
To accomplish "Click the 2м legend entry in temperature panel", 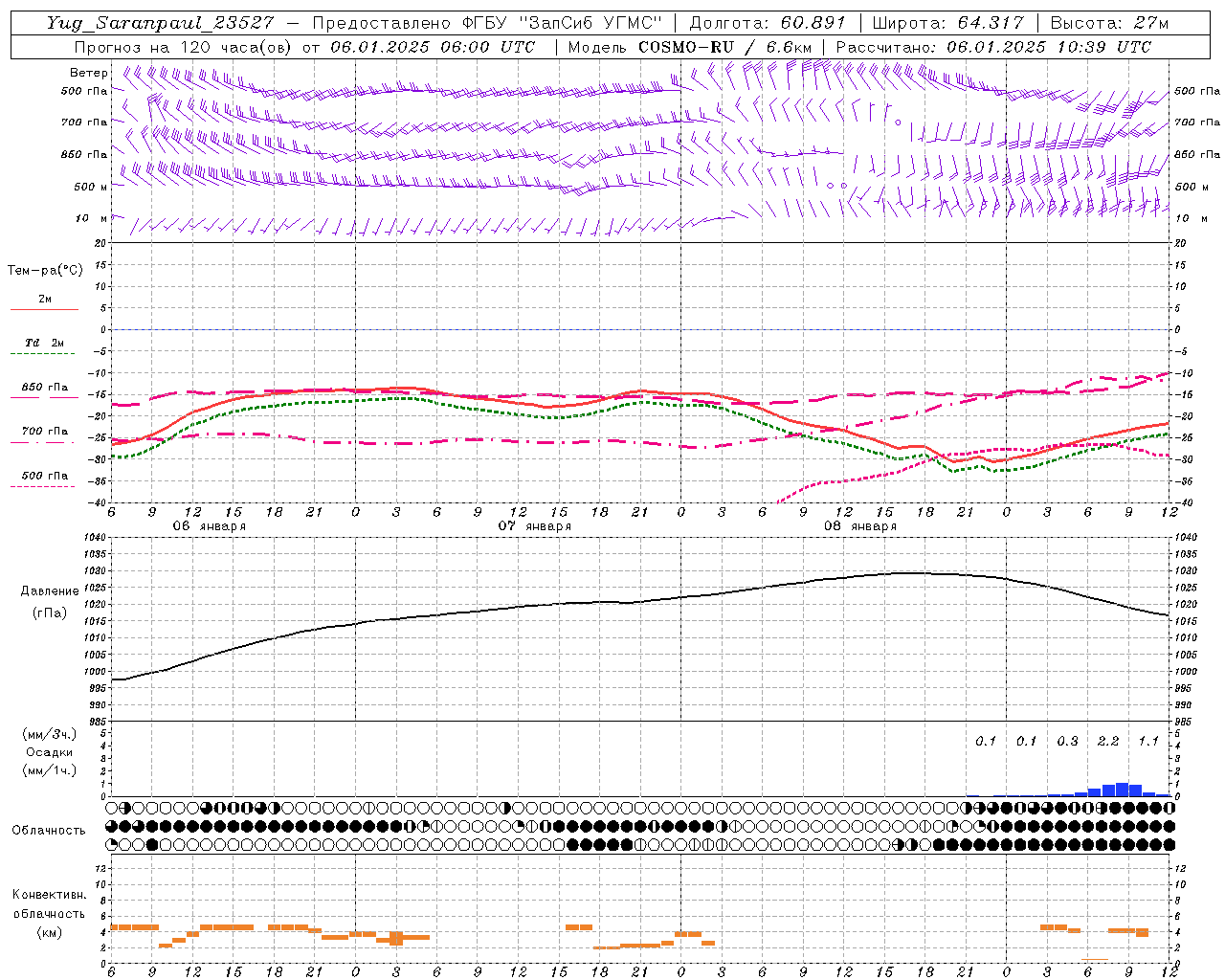I will coord(45,300).
